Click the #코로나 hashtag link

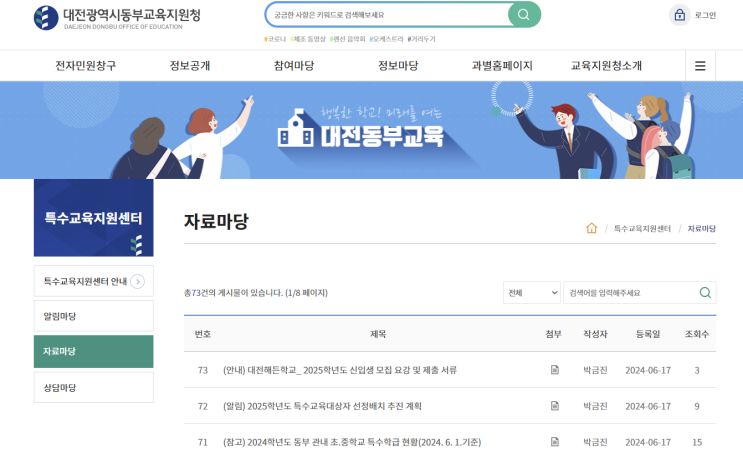275,39
